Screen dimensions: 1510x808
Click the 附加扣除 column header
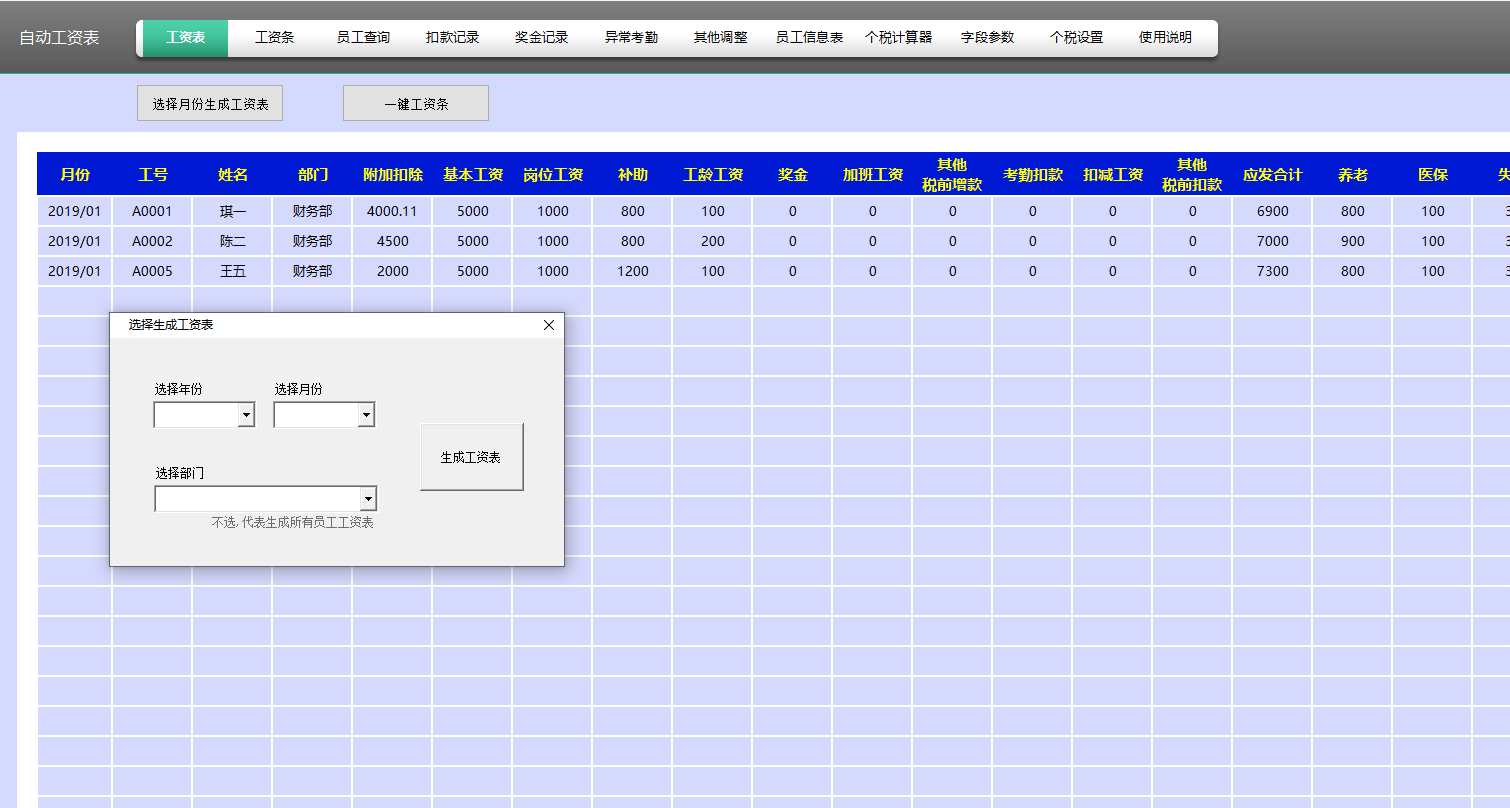(392, 175)
